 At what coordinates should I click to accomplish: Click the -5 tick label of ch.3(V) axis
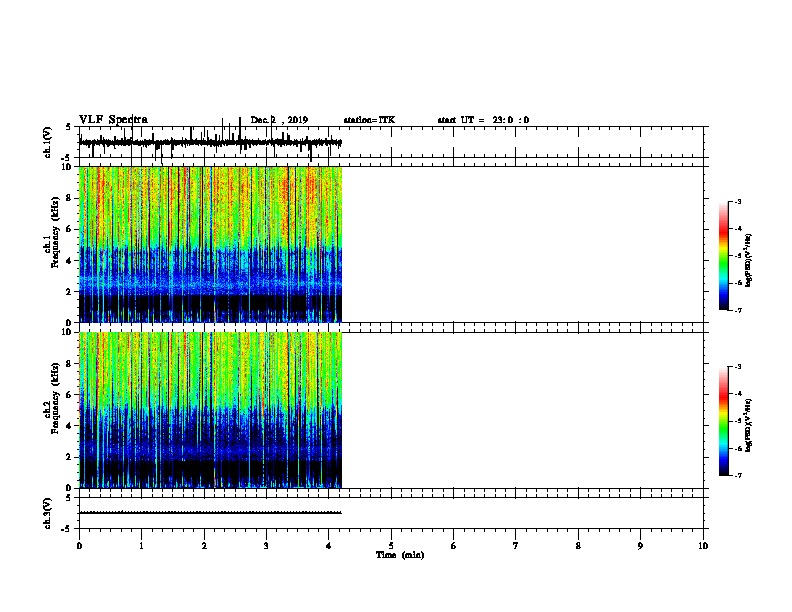pos(68,529)
